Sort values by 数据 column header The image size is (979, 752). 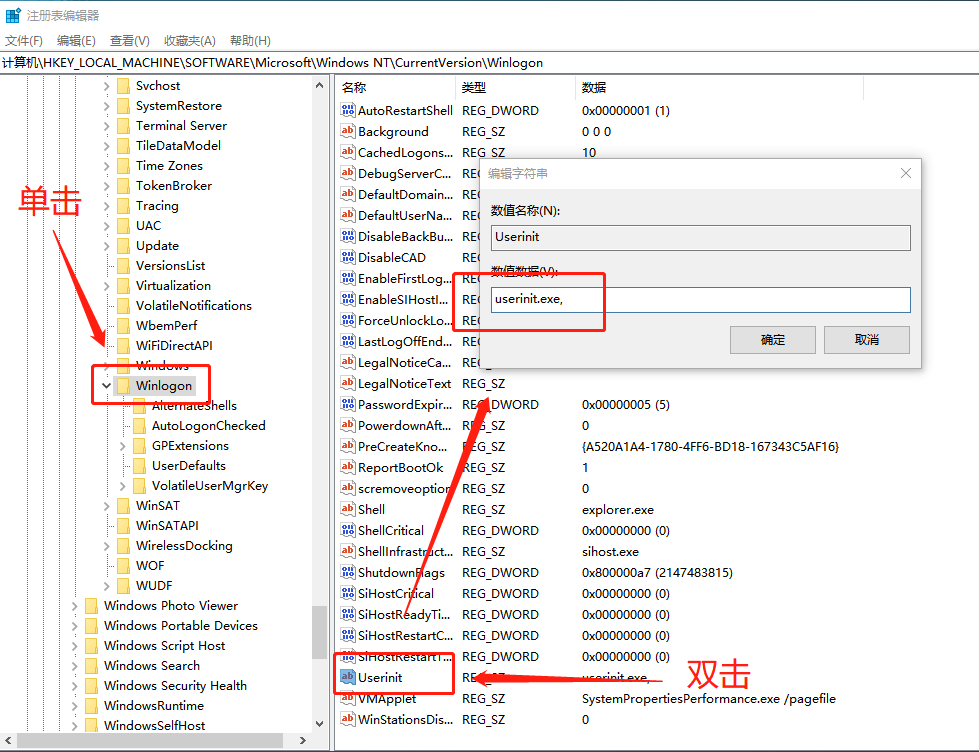[719, 87]
